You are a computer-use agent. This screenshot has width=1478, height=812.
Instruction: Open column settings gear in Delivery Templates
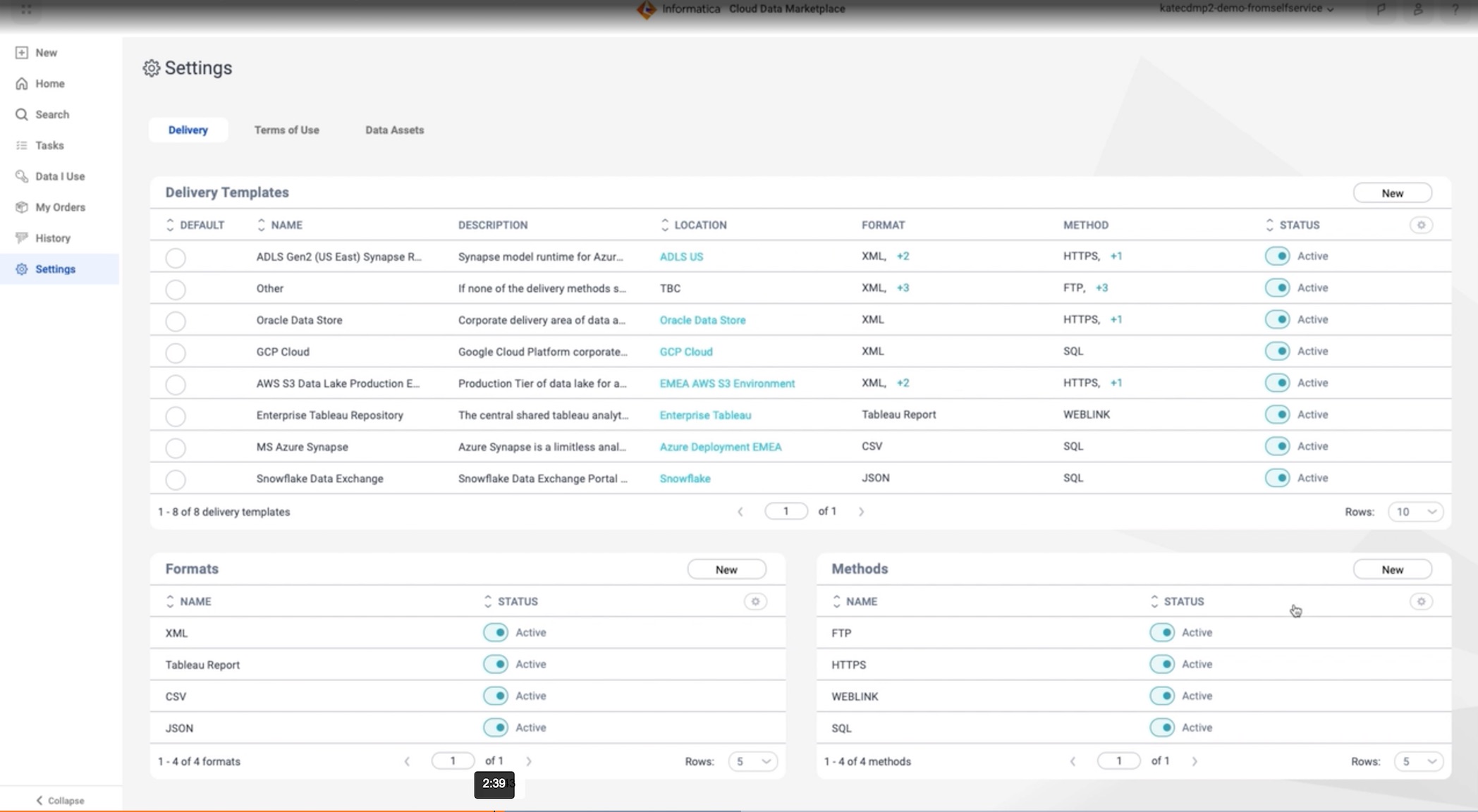[1421, 226]
